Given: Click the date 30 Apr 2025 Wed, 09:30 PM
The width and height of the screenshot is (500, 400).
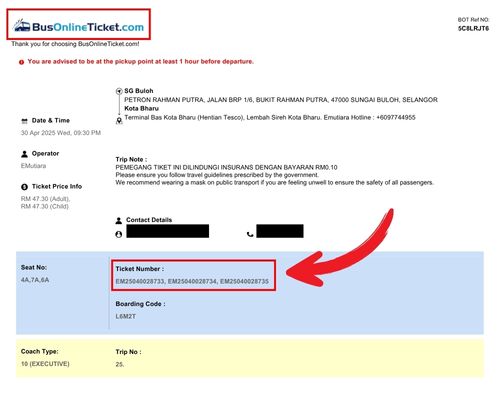Looking at the screenshot, I should 61,133.
